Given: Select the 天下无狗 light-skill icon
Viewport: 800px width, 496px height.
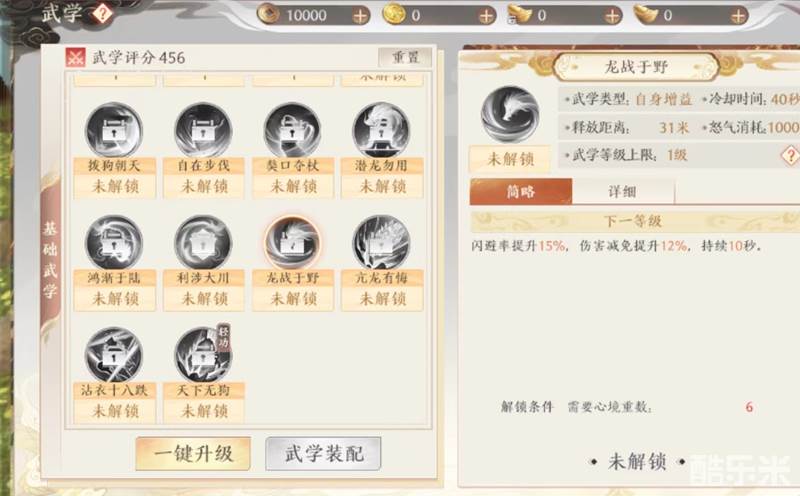Looking at the screenshot, I should (203, 354).
